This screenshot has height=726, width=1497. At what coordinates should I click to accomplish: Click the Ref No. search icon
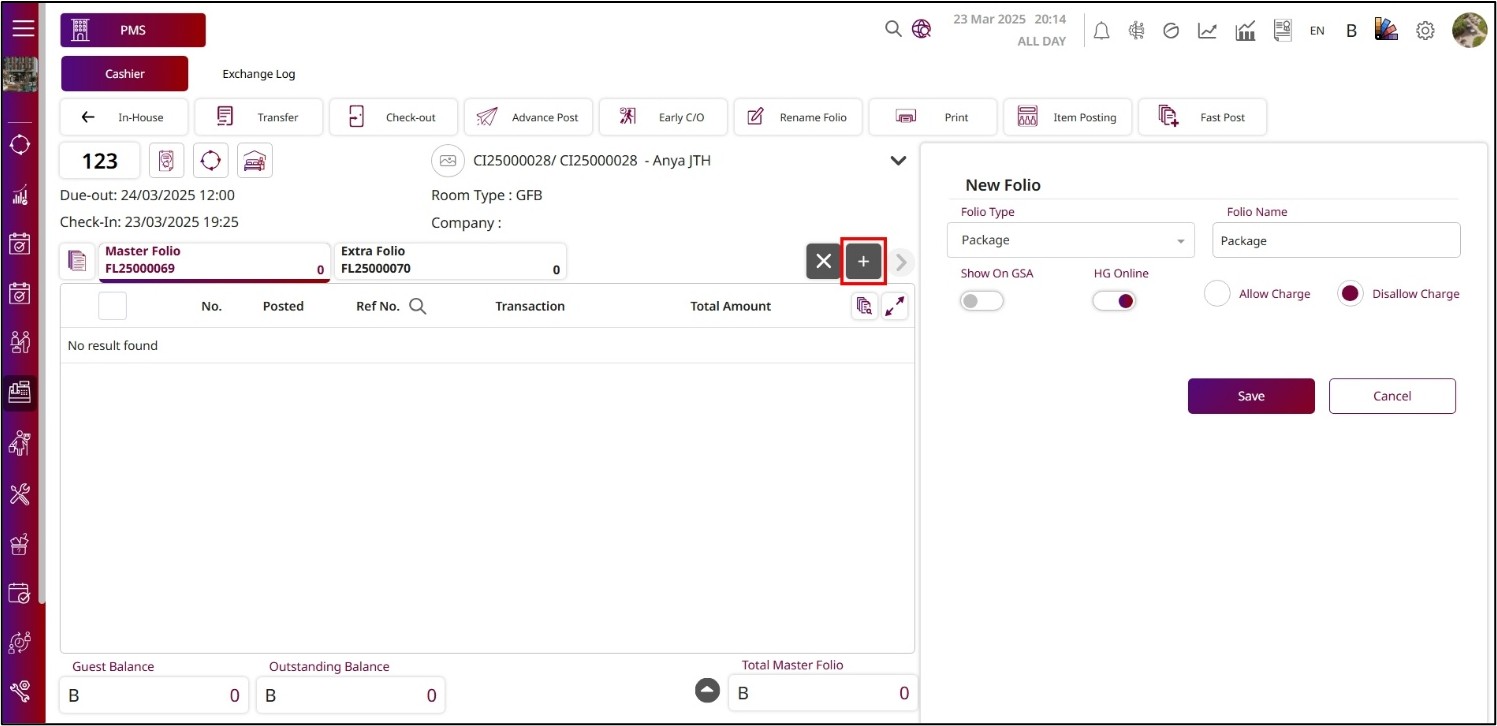(418, 307)
